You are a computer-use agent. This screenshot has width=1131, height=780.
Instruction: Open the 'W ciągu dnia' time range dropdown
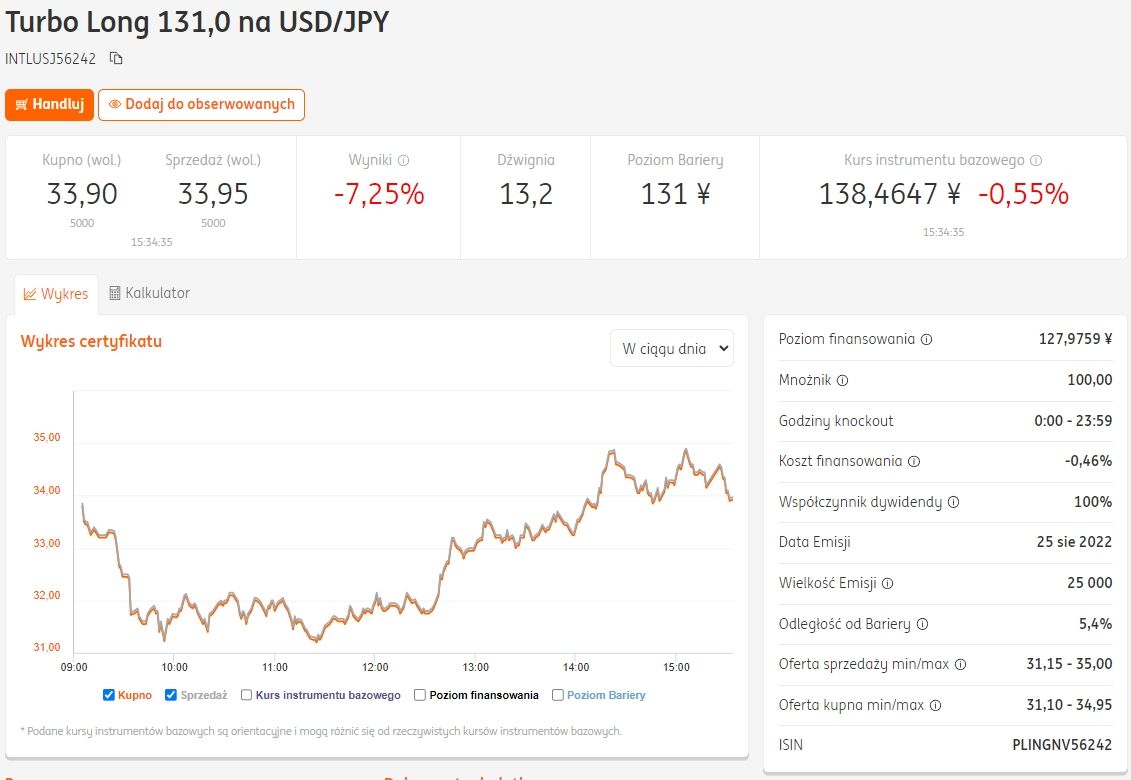pyautogui.click(x=671, y=348)
